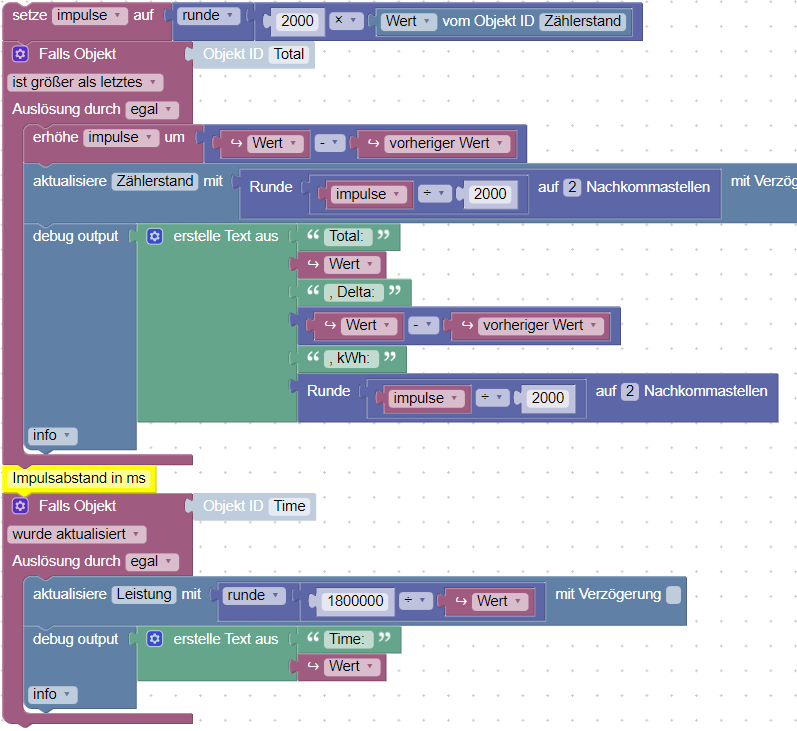Screen dimensions: 797x731
Task: Edit the 2000 multiplier number field
Action: click(x=297, y=21)
